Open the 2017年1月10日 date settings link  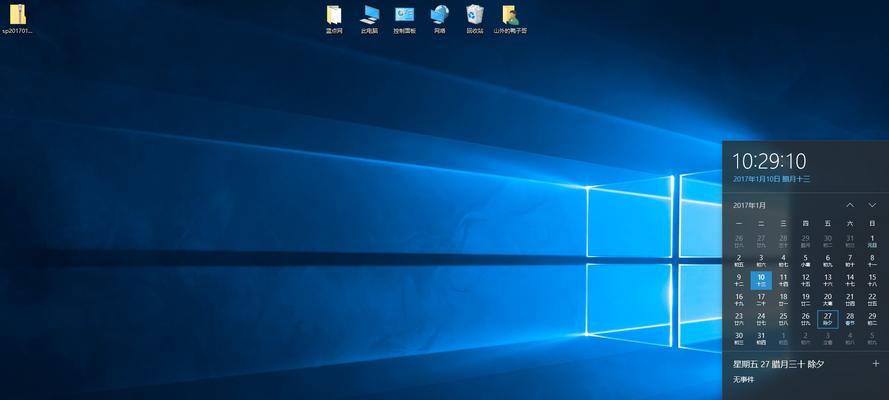(x=771, y=179)
